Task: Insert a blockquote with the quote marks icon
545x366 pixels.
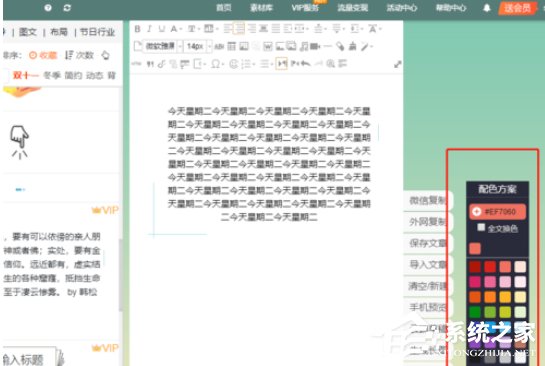Action: [x=150, y=64]
